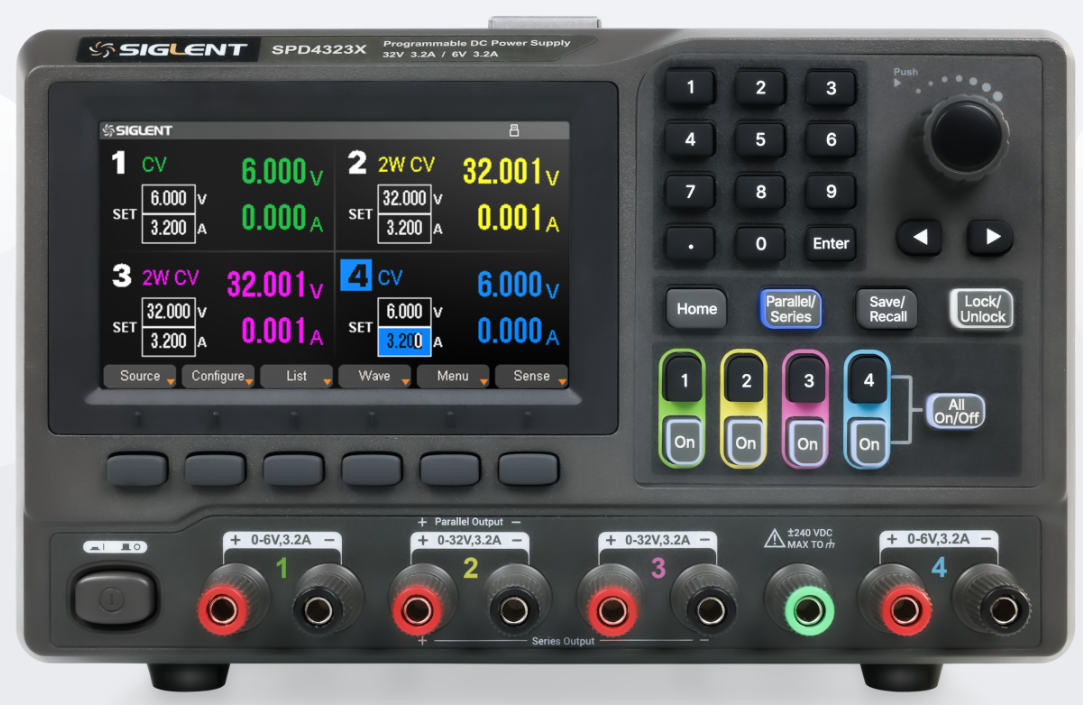Open the Sense menu on the display

(531, 376)
